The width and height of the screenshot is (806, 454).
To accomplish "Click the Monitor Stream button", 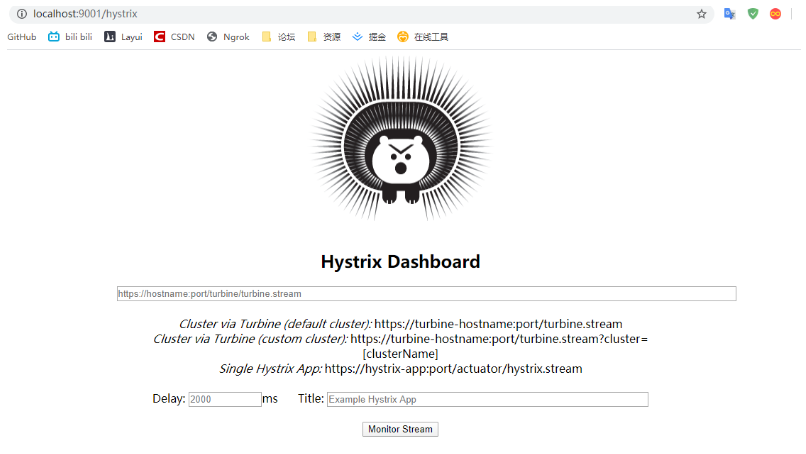I will tap(400, 429).
